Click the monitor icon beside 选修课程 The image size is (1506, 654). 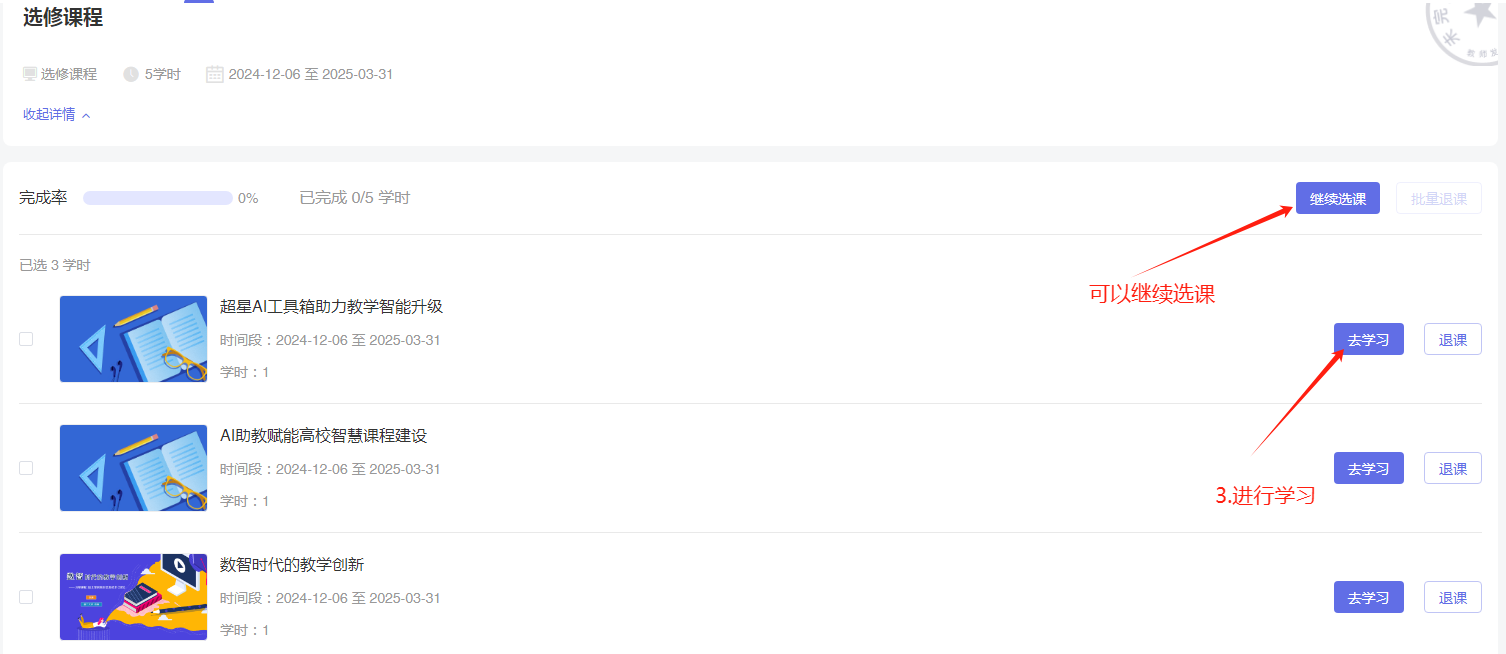pyautogui.click(x=30, y=74)
